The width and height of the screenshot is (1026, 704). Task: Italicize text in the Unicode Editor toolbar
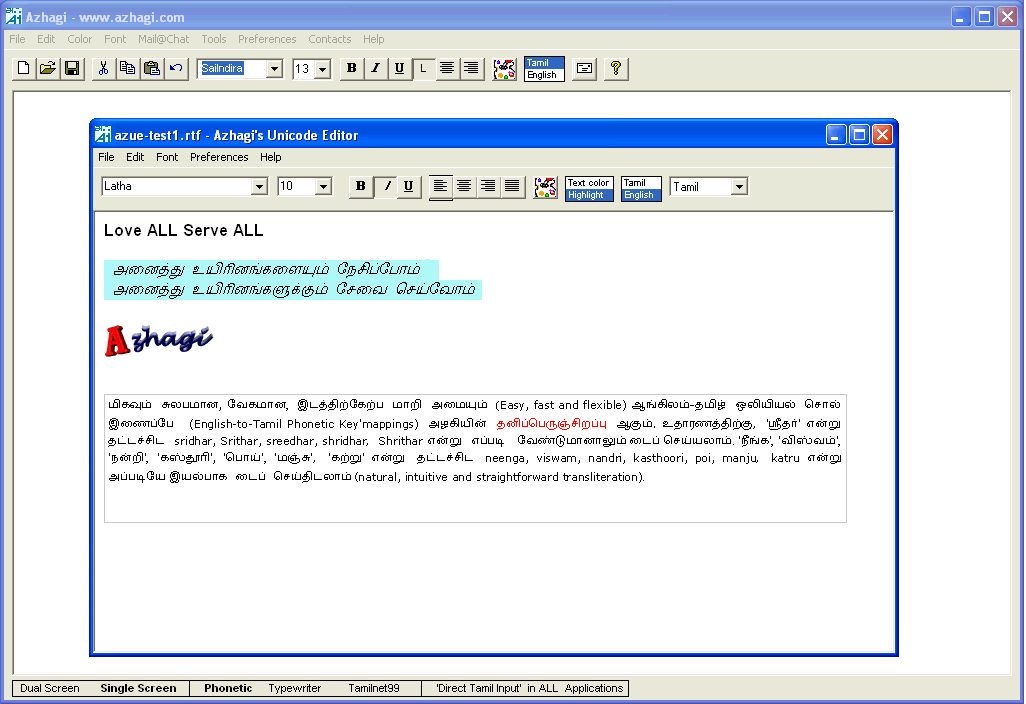387,186
